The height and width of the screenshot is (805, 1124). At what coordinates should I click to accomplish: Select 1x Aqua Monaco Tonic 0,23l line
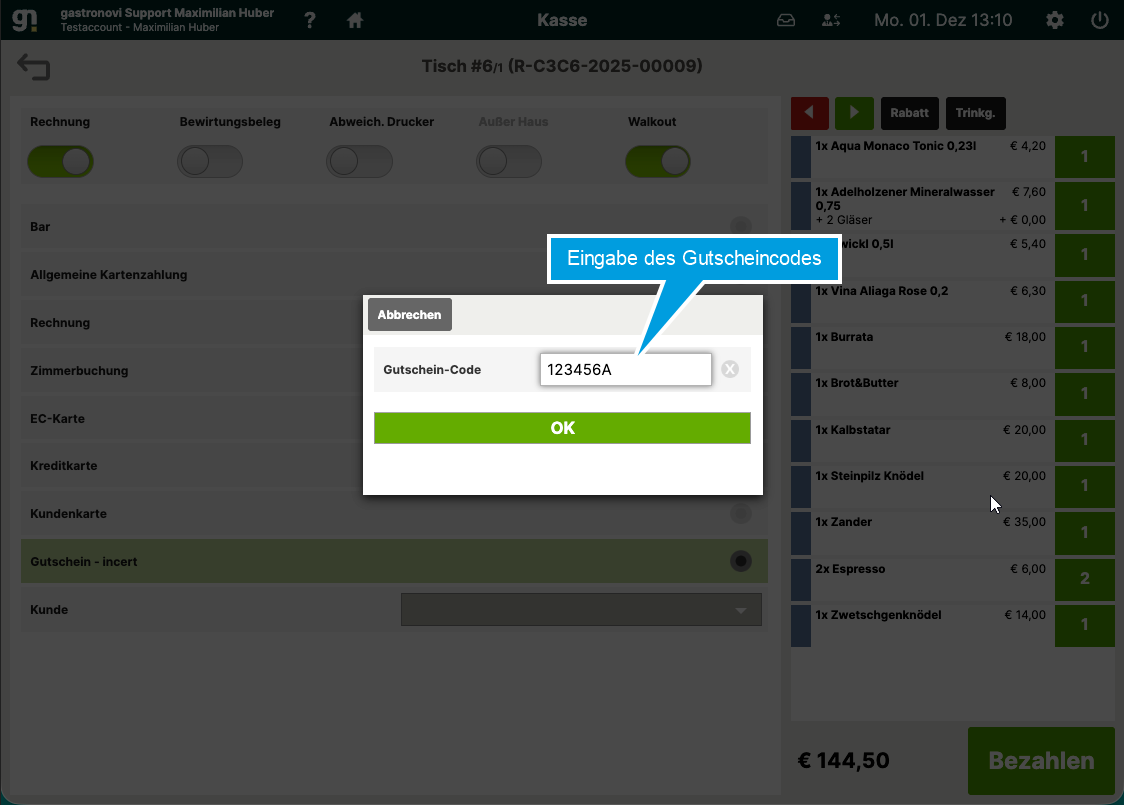click(x=923, y=156)
